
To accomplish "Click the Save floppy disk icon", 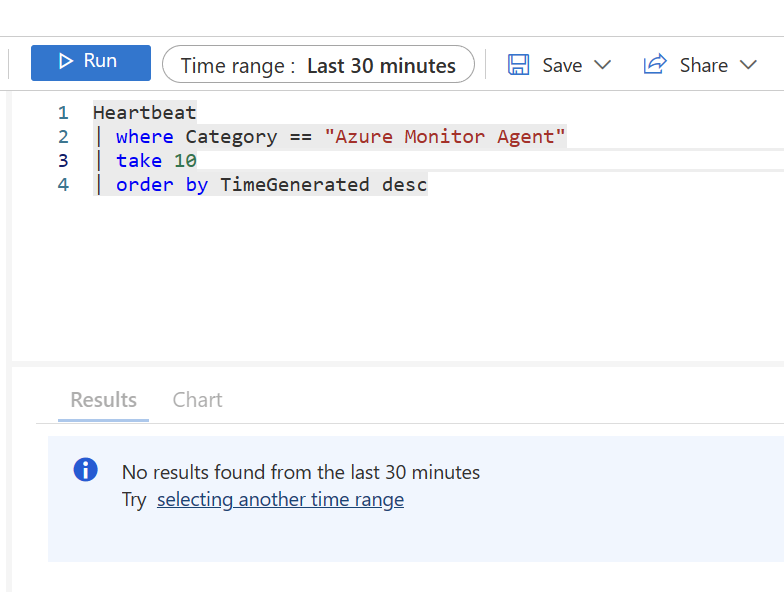I will pyautogui.click(x=518, y=64).
